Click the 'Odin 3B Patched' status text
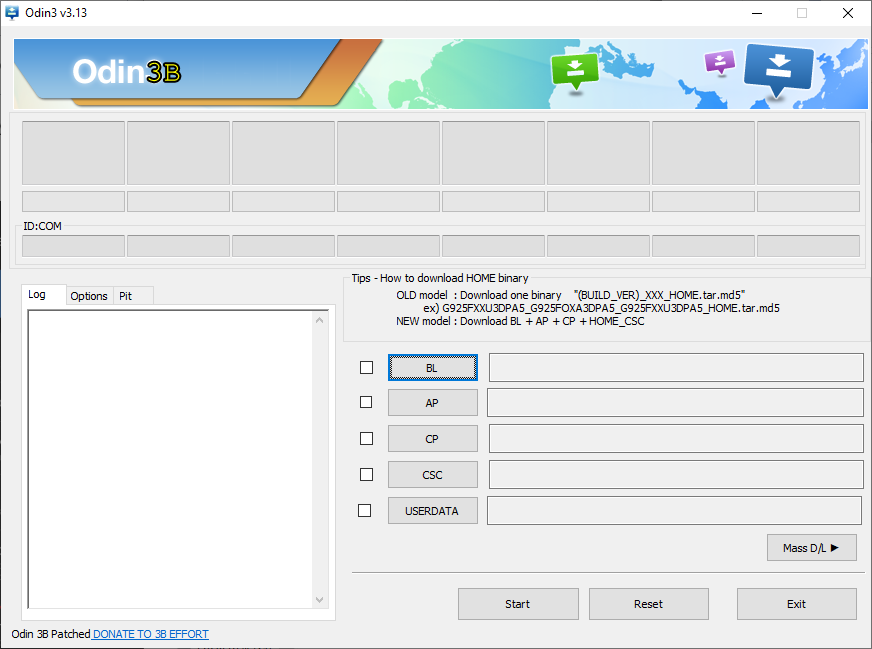This screenshot has width=872, height=649. coord(51,634)
